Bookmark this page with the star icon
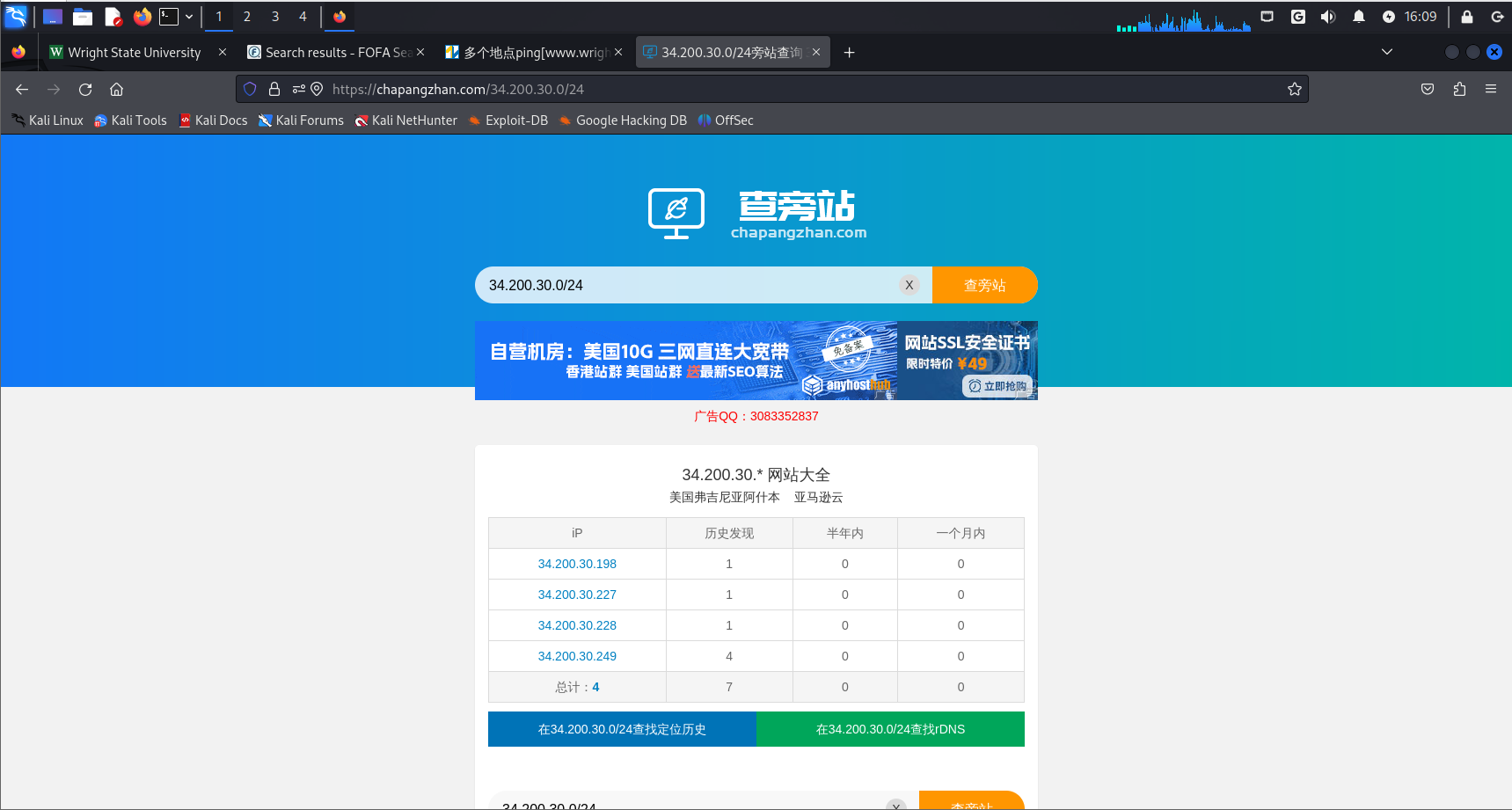 click(x=1295, y=89)
